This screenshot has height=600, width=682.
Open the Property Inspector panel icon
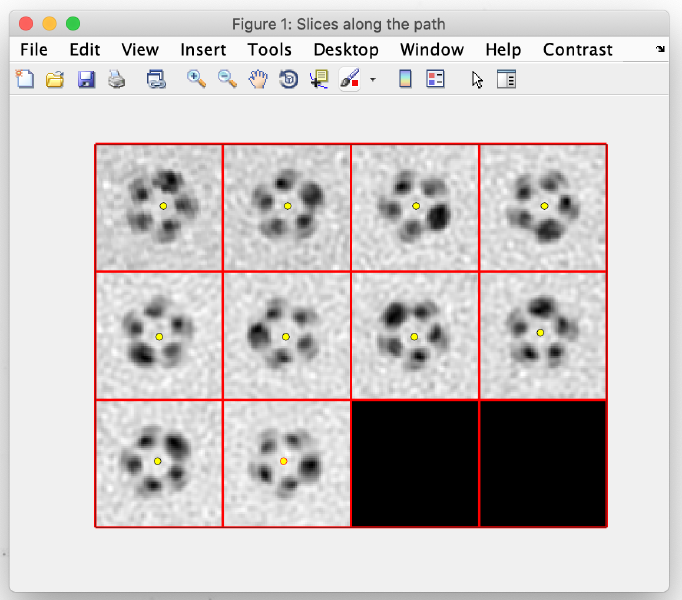click(x=506, y=79)
